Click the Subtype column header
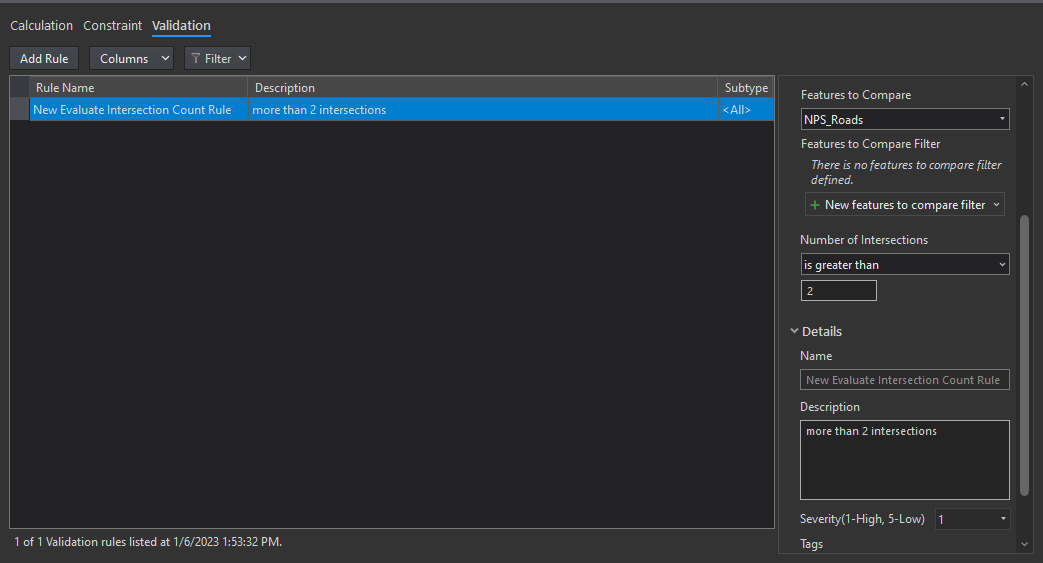The height and width of the screenshot is (563, 1043). 746,88
